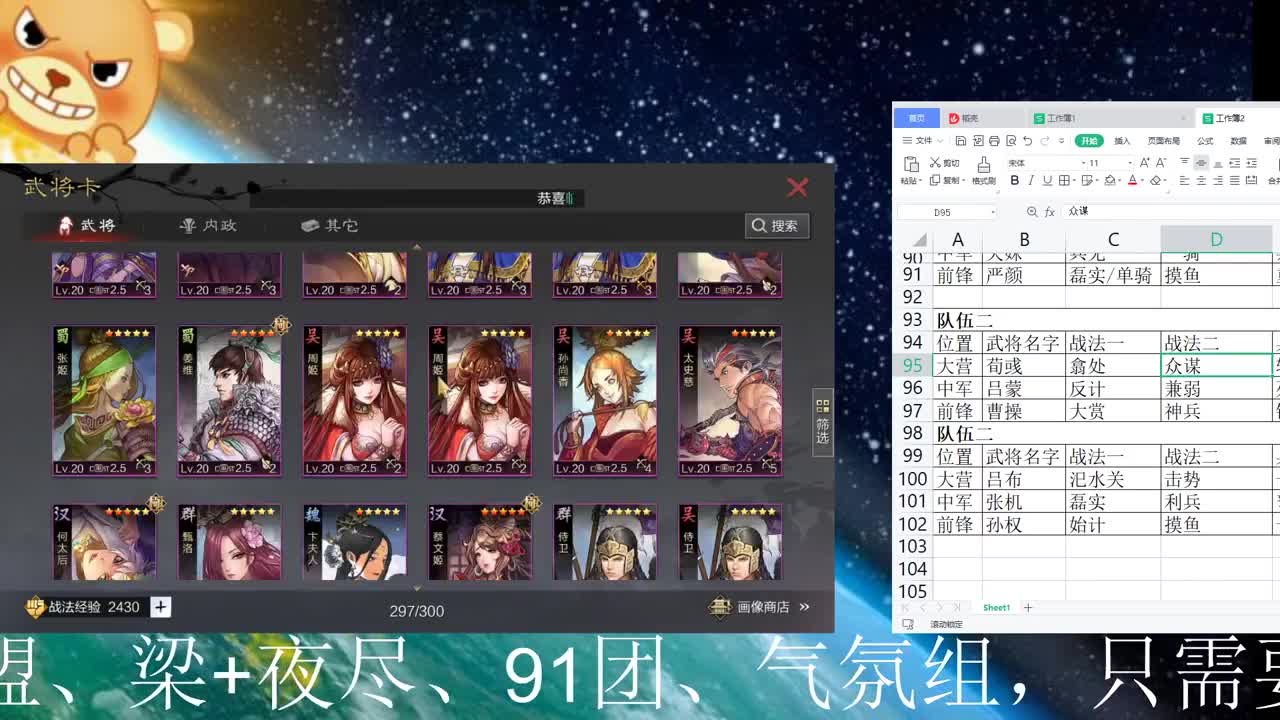Click the fx insert function icon
The height and width of the screenshot is (720, 1280).
point(1050,212)
